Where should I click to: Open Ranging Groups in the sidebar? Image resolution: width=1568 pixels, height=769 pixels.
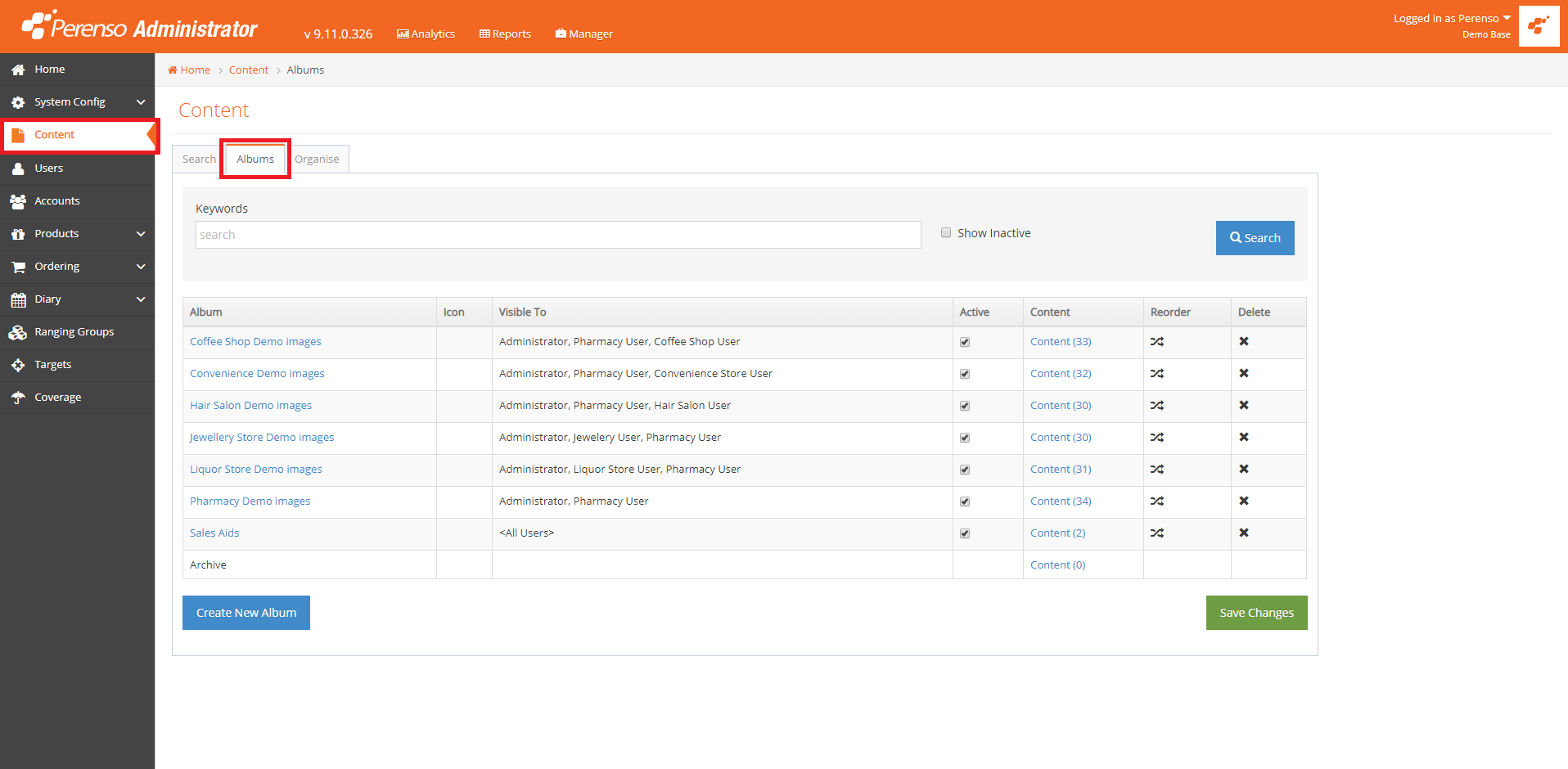[x=77, y=332]
